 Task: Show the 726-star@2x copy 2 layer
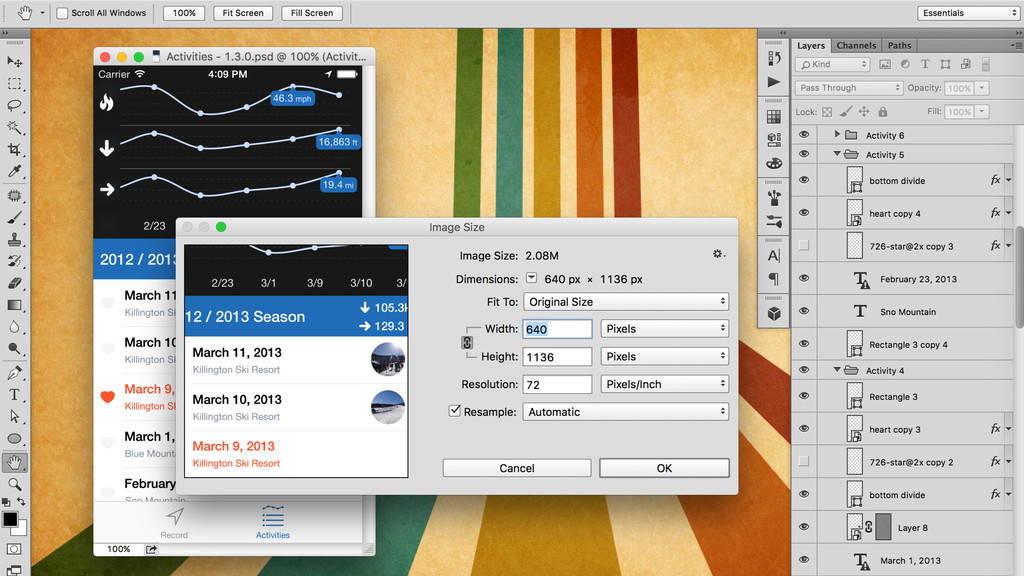[x=804, y=461]
